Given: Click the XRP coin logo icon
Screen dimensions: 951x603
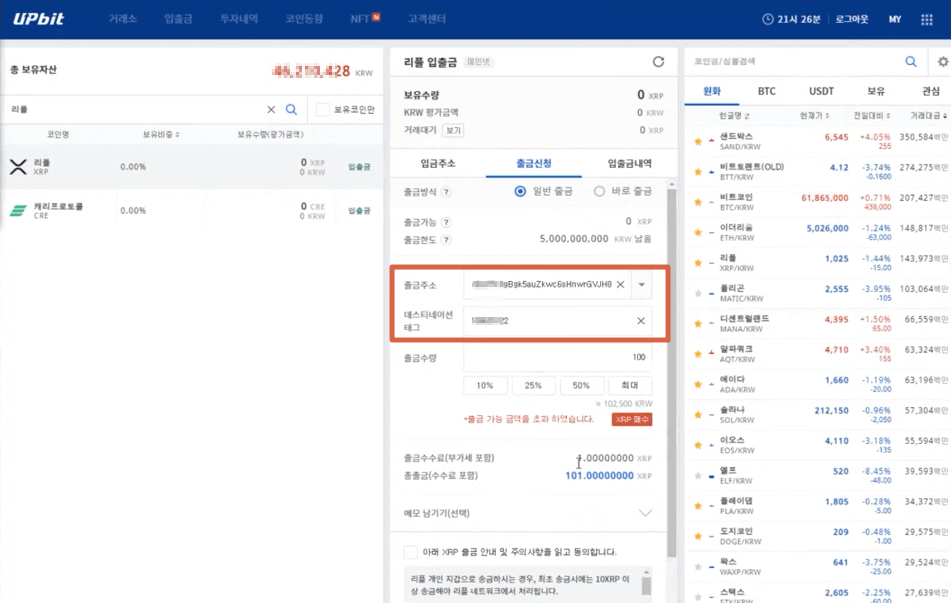Looking at the screenshot, I should [x=18, y=166].
